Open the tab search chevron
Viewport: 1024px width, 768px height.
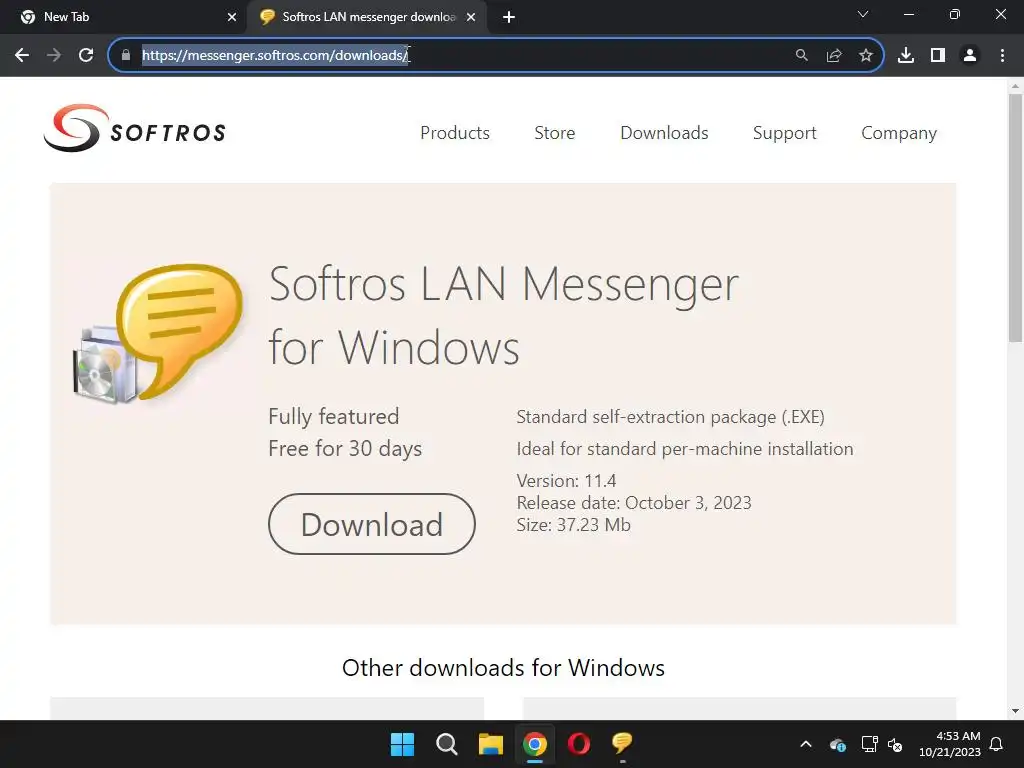[863, 14]
